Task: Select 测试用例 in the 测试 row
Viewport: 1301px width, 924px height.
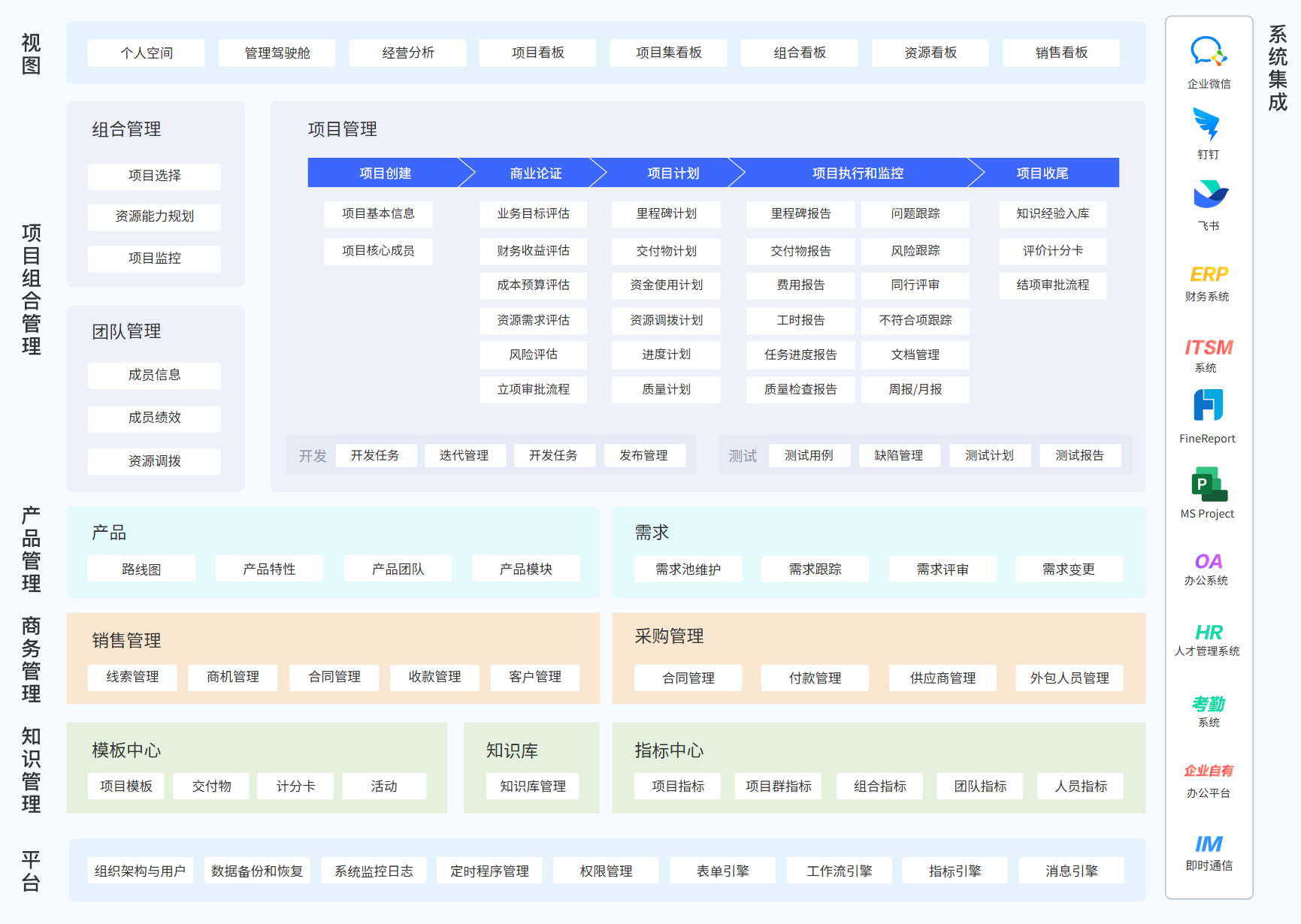Action: [809, 456]
